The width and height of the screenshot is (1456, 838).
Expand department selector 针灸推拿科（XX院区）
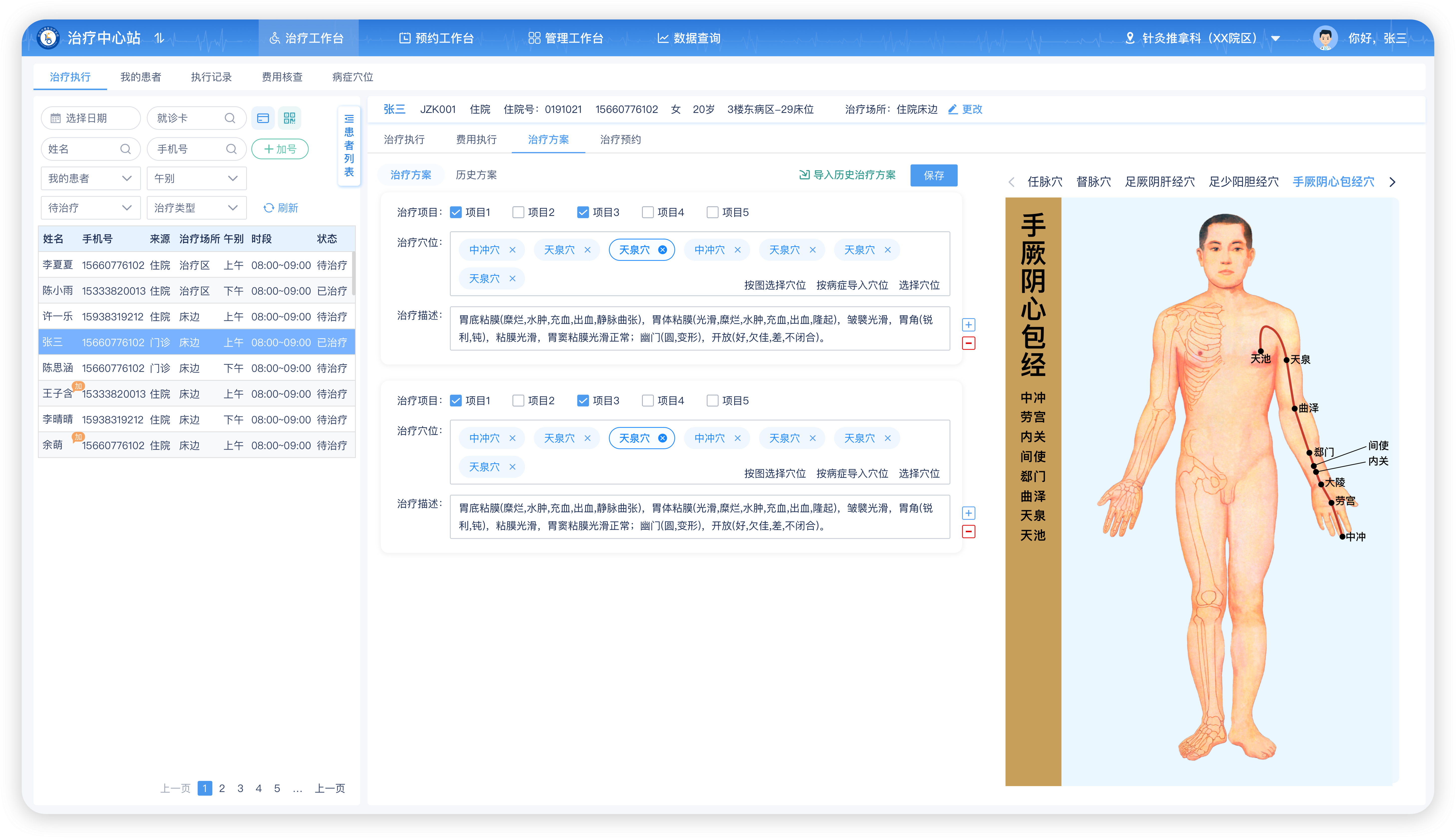[x=1275, y=38]
